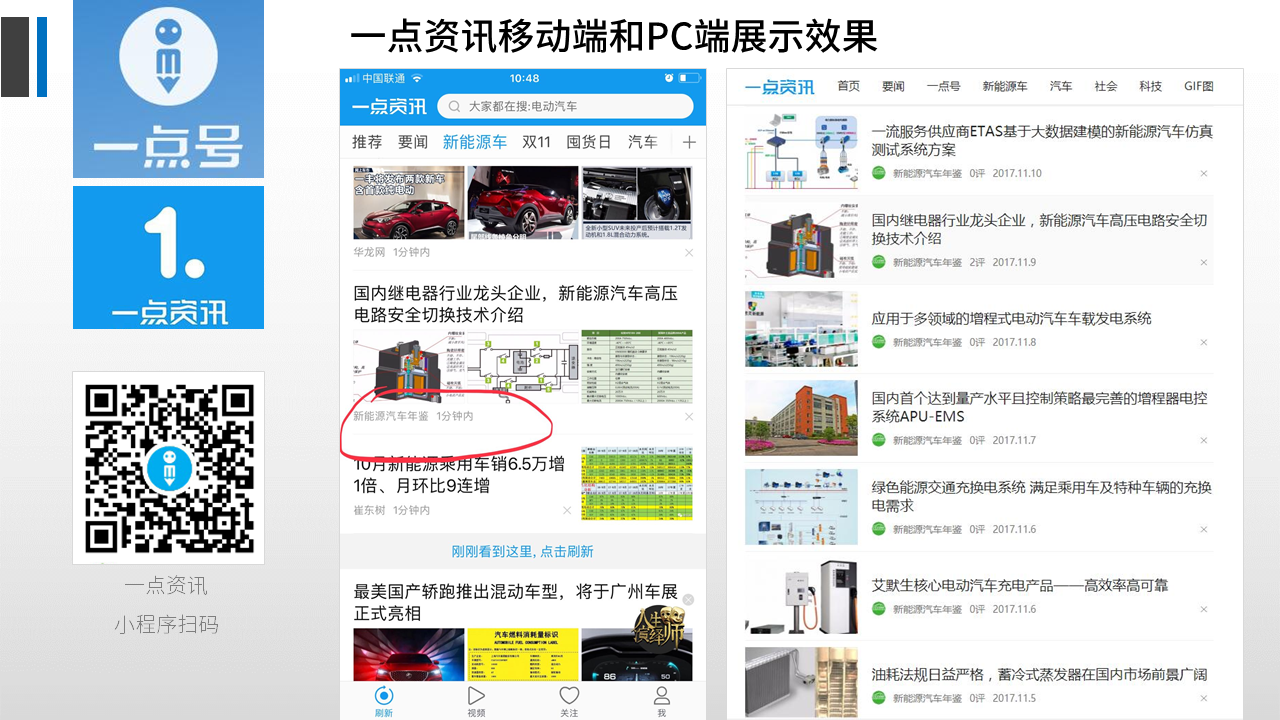
Task: Dismiss the 2017.11.10 PC article with X
Action: (x=1204, y=173)
